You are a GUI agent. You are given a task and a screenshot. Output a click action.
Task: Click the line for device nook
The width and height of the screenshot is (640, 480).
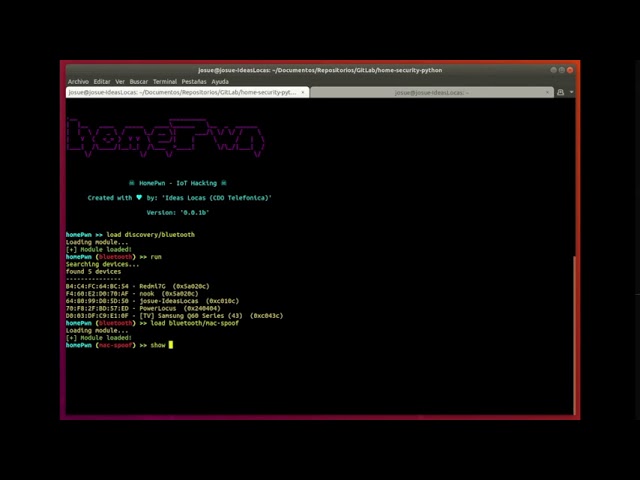132,294
